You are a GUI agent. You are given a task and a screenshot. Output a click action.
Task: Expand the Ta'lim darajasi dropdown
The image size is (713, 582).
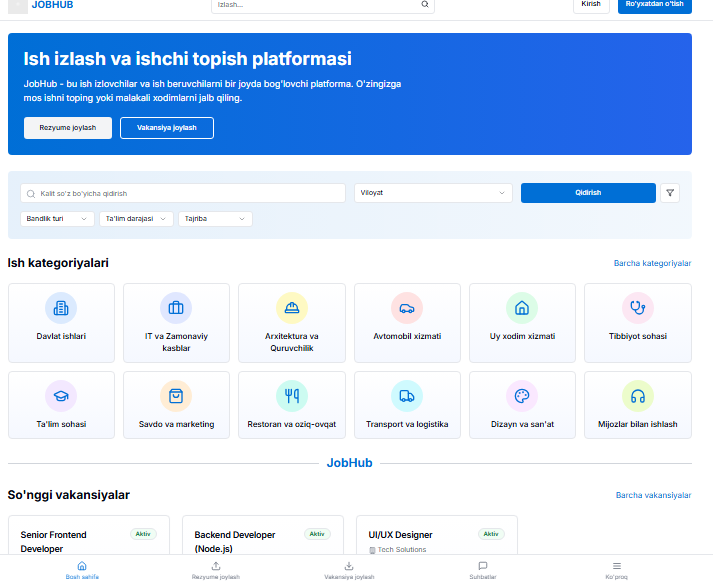[x=137, y=219]
